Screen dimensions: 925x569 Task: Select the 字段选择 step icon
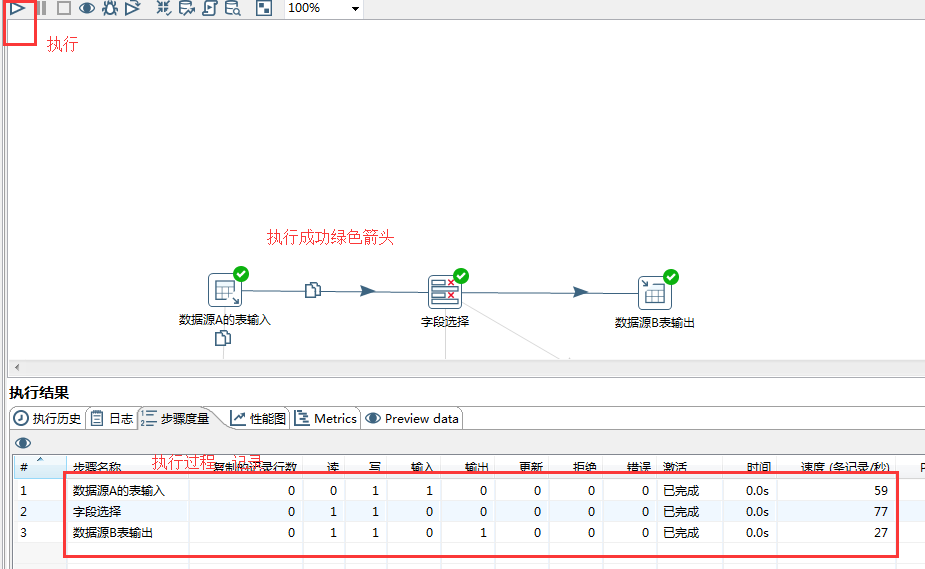pos(445,291)
